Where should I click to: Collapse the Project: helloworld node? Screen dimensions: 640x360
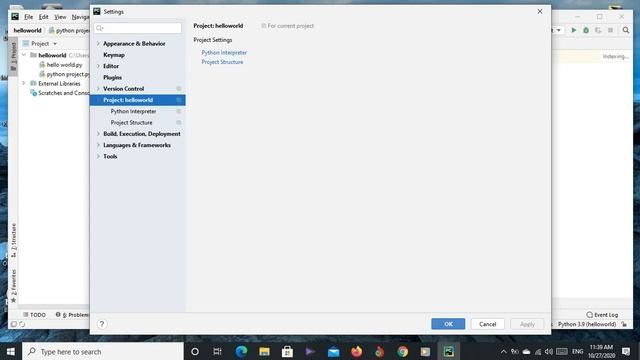pos(98,100)
